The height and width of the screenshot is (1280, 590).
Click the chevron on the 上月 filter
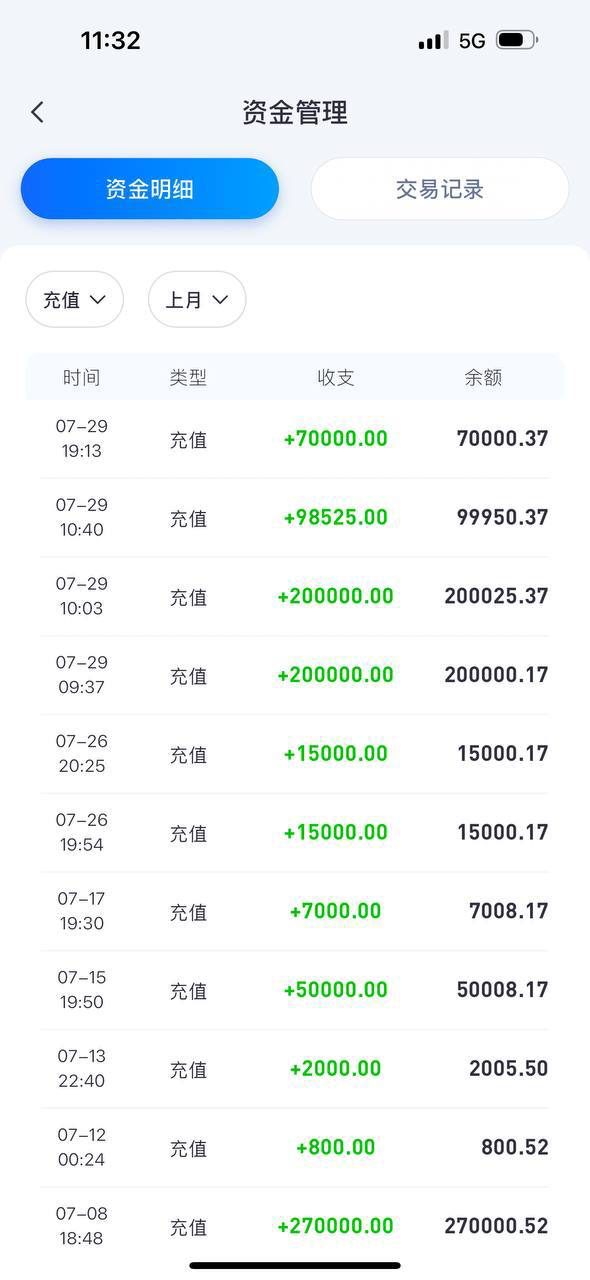(x=221, y=299)
